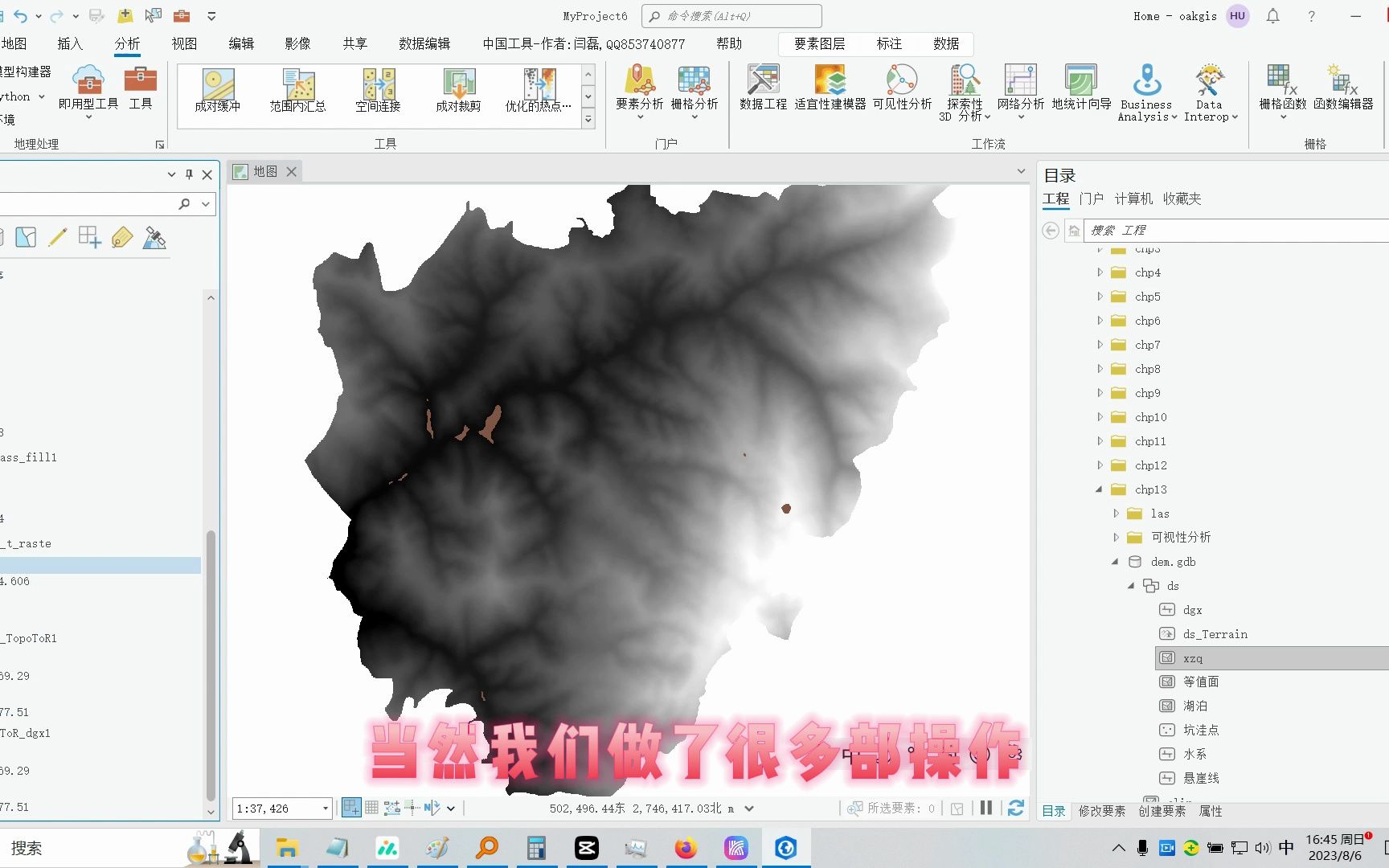Launch the 数据工程 (Data Engineering) tool
This screenshot has width=1389, height=868.
(762, 88)
